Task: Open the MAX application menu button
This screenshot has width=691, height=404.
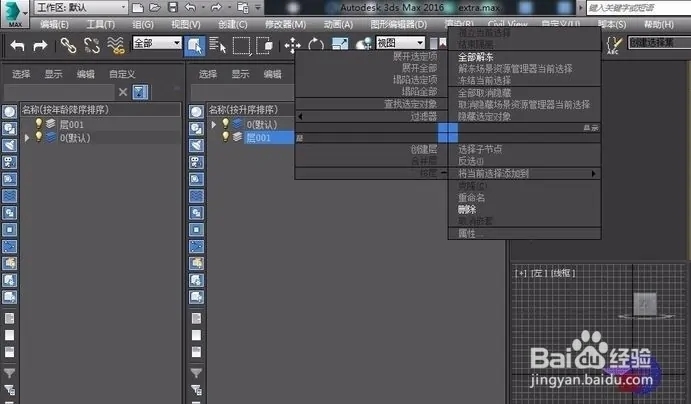Action: click(14, 14)
